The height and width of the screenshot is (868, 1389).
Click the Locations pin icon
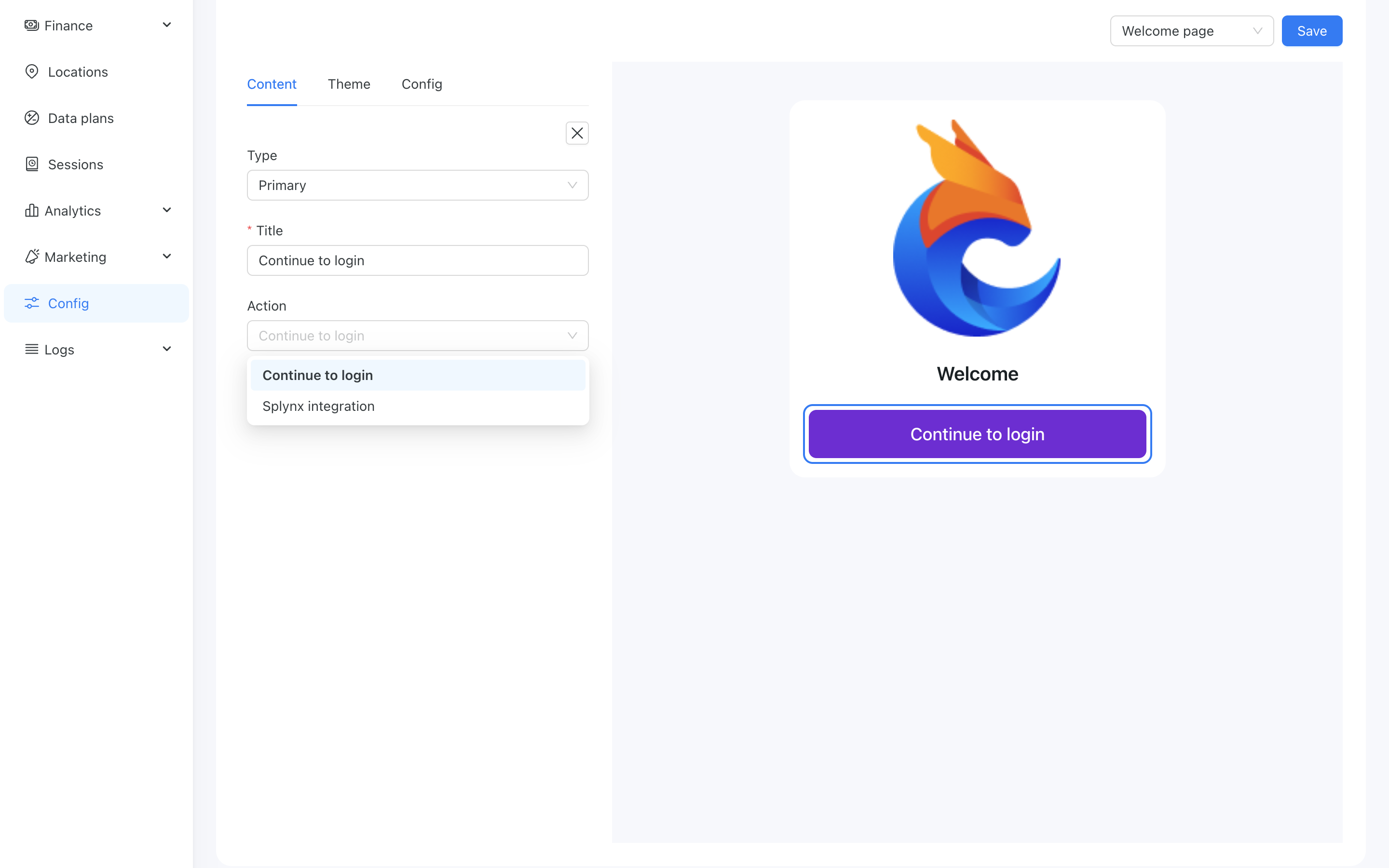31,72
